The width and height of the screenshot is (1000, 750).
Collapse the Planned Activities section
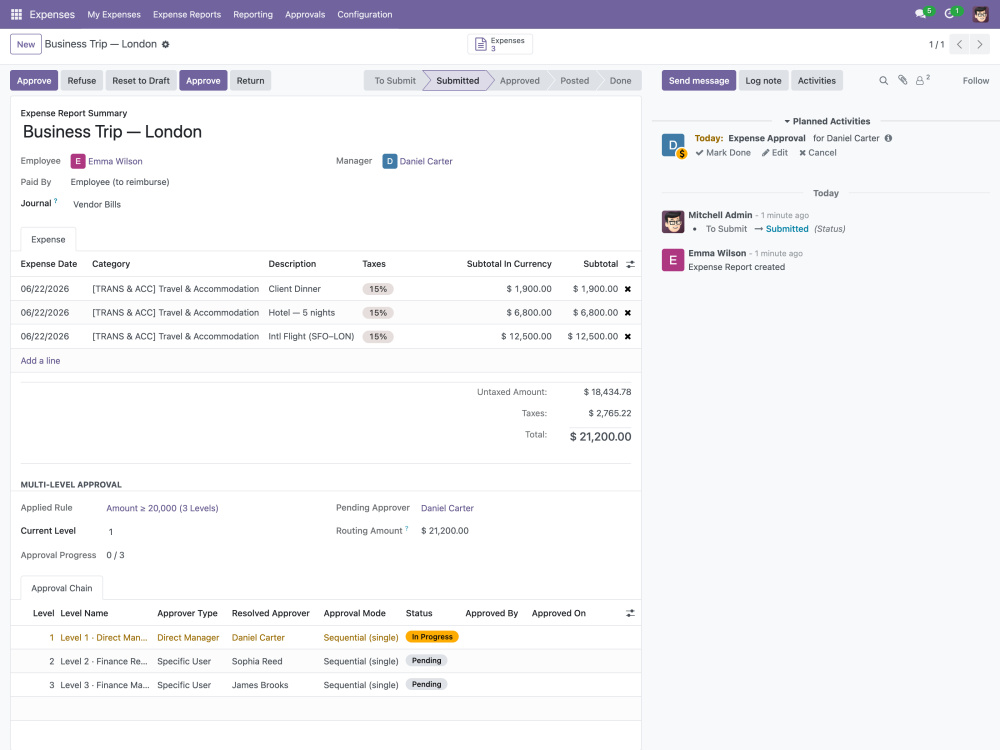pos(827,121)
